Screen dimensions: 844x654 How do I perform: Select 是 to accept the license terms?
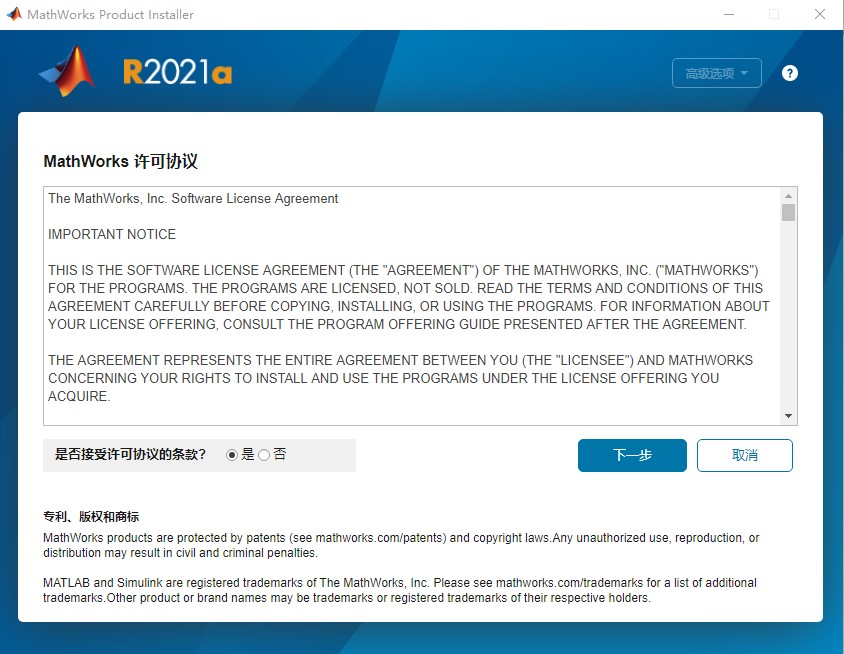[232, 455]
